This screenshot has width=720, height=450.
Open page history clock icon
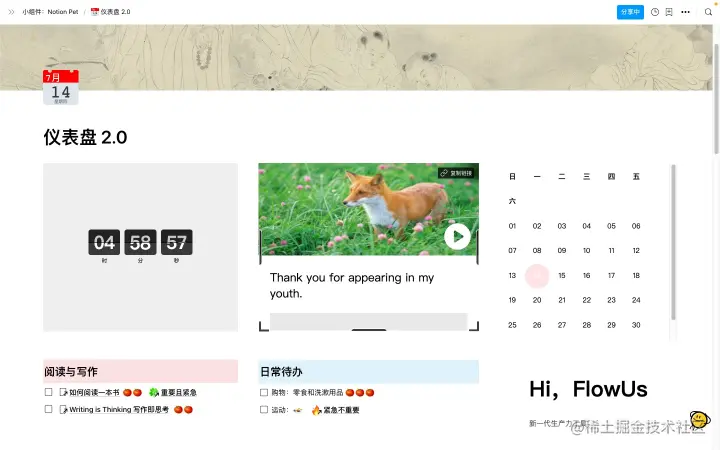coord(655,12)
